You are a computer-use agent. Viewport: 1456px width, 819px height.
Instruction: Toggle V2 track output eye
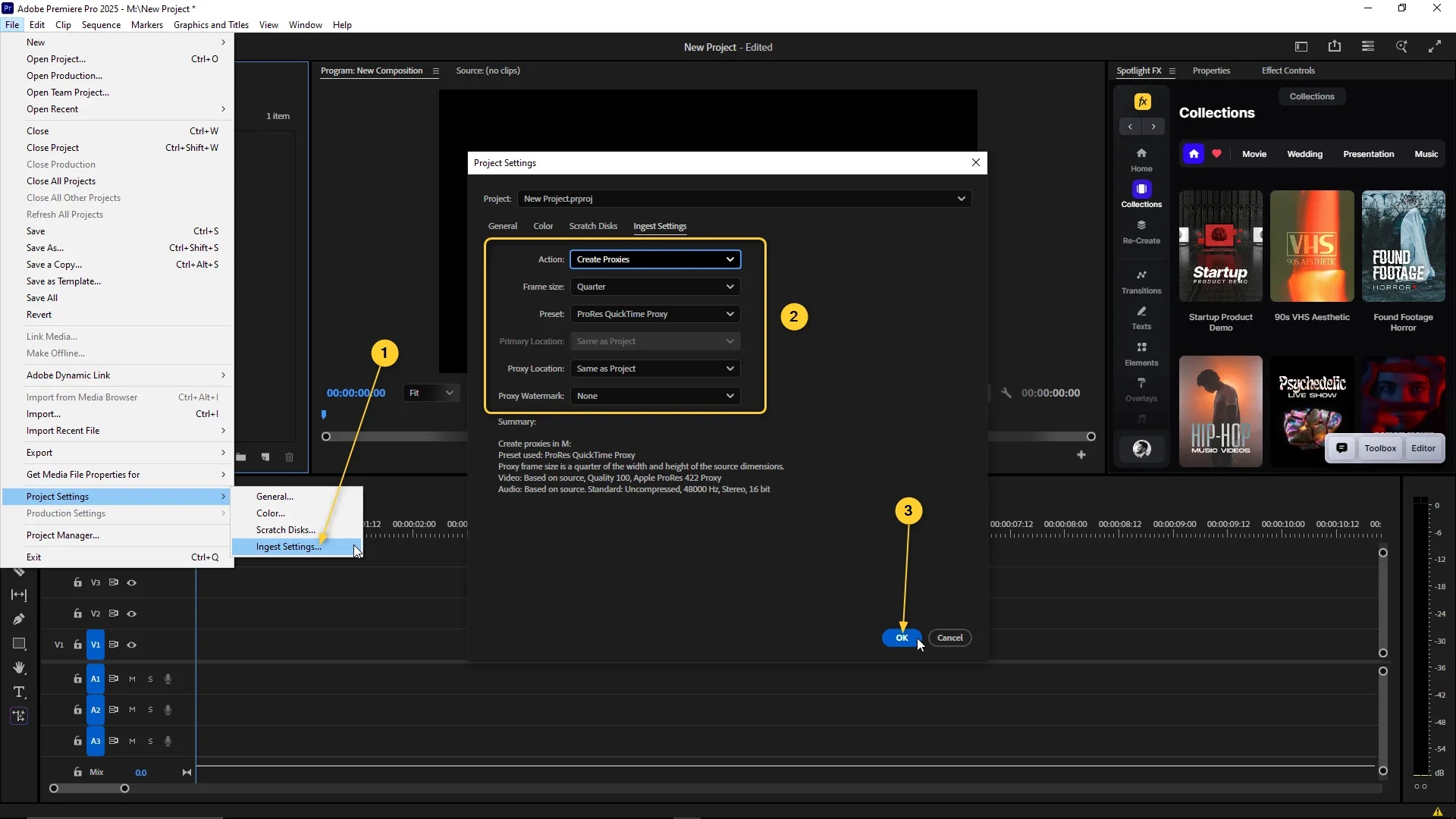click(131, 614)
